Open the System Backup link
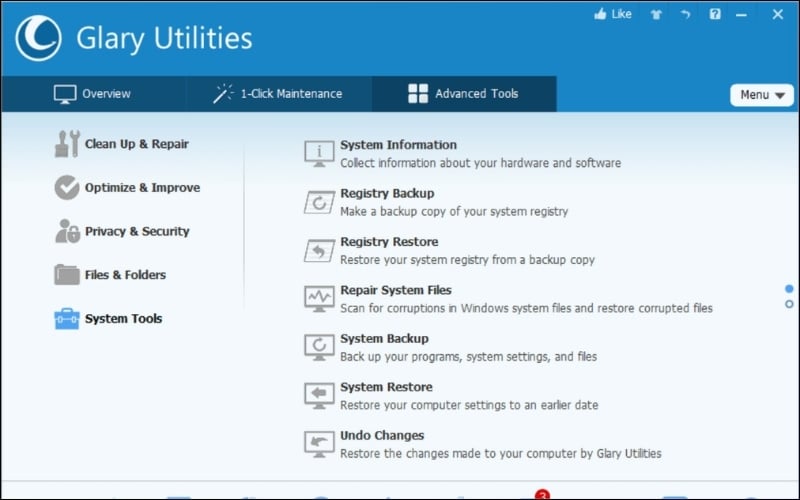800x500 pixels. click(384, 339)
